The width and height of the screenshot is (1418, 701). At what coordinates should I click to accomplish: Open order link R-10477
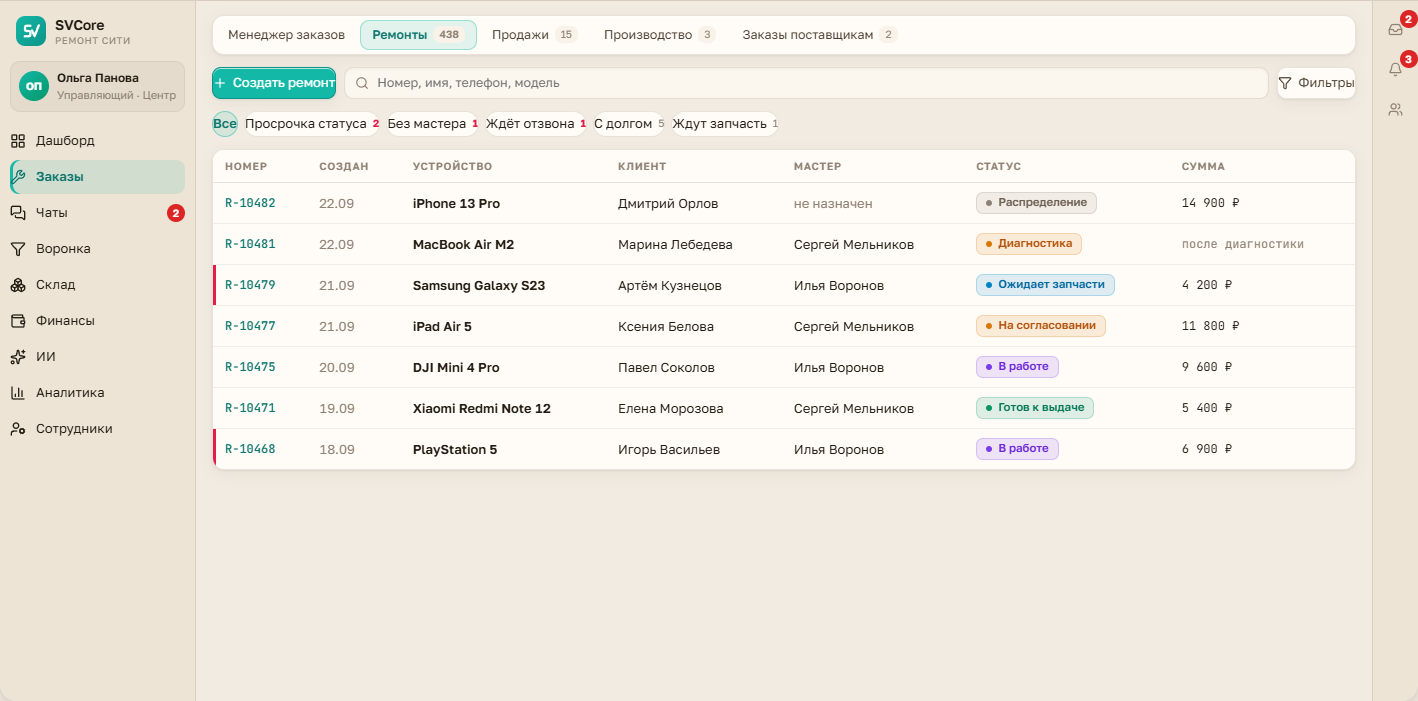click(x=250, y=326)
